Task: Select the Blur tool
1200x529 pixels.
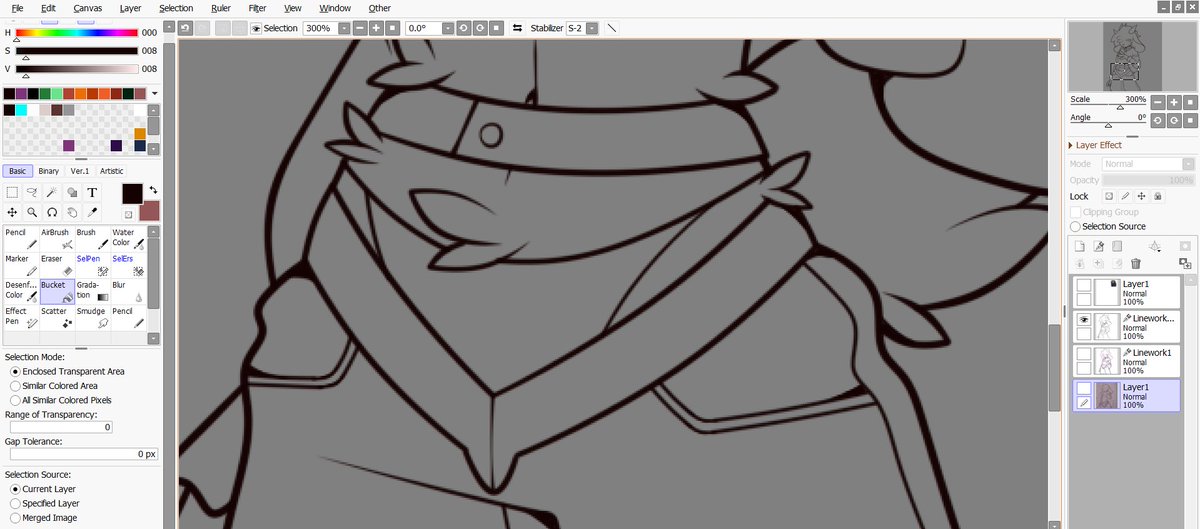Action: (x=129, y=291)
